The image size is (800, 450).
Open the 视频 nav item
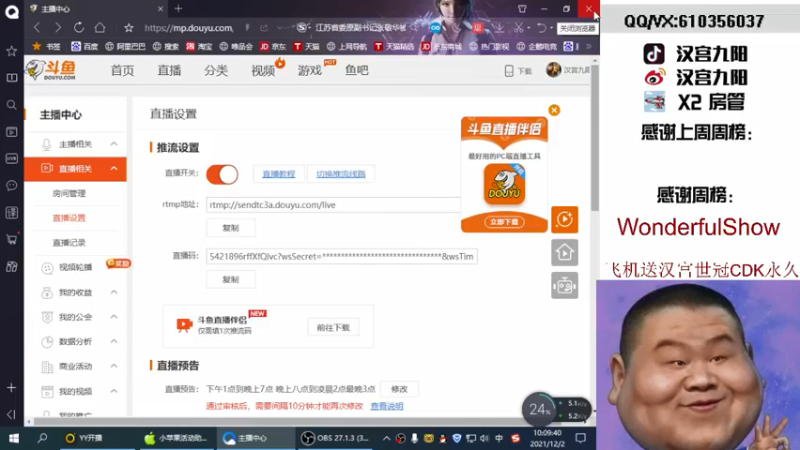tap(263, 70)
